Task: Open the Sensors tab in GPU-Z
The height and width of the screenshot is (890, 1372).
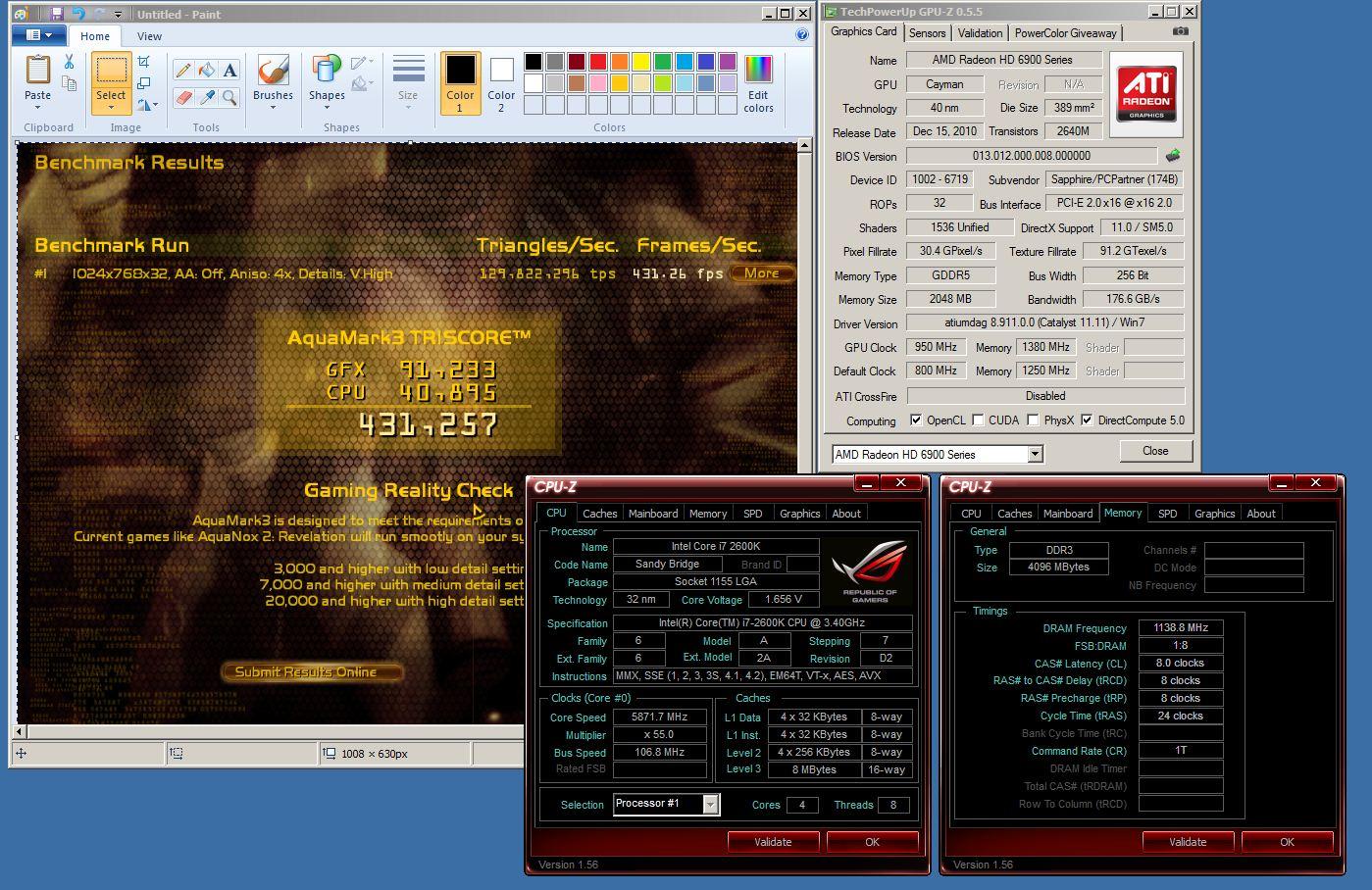Action: (927, 33)
